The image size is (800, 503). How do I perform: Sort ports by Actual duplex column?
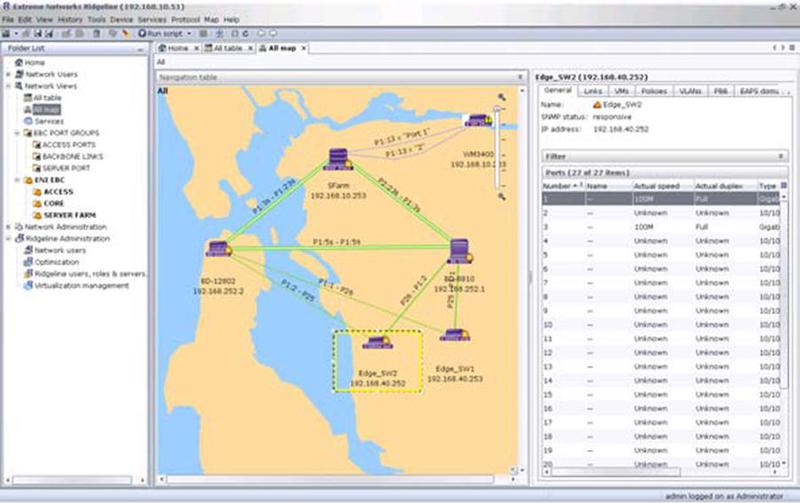pyautogui.click(x=724, y=186)
